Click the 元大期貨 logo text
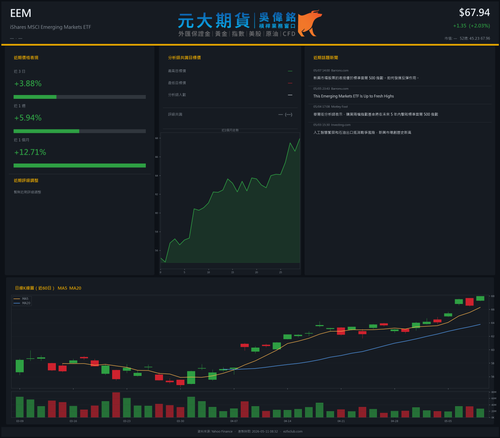The height and width of the screenshot is (438, 500). click(x=214, y=21)
